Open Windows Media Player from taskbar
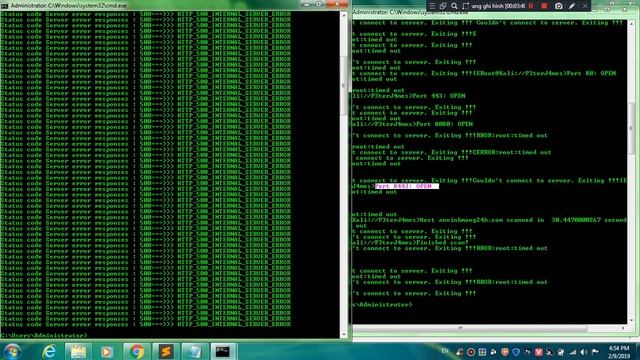This screenshot has height=360, width=640. coord(107,352)
